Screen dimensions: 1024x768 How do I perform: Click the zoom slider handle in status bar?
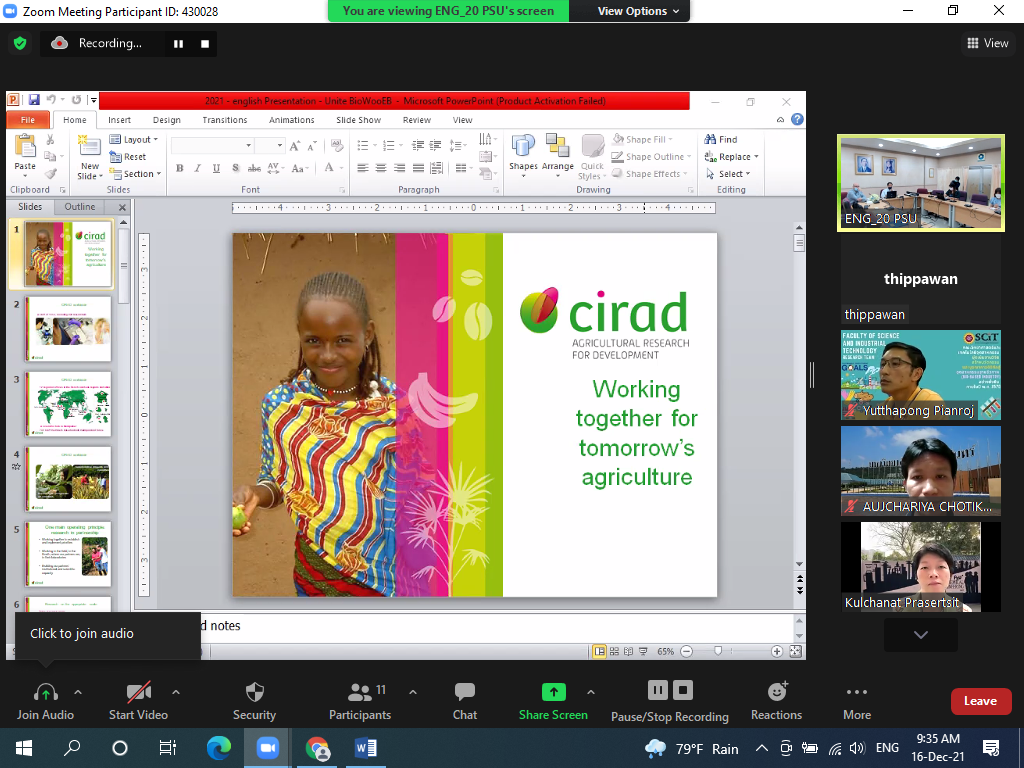718,651
